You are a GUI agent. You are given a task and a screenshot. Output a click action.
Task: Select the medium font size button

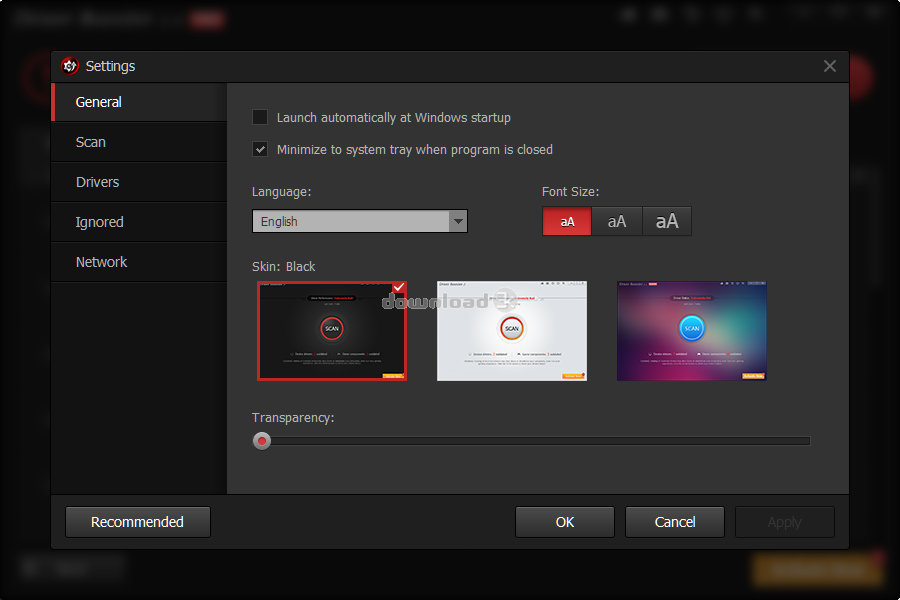pyautogui.click(x=617, y=222)
